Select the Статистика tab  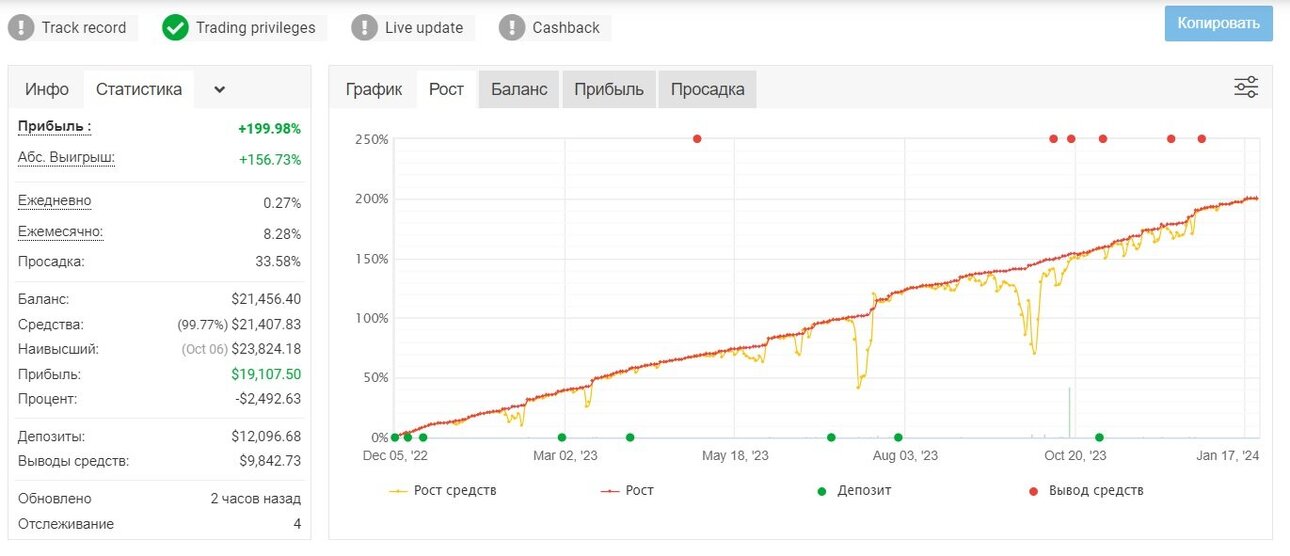pyautogui.click(x=139, y=89)
